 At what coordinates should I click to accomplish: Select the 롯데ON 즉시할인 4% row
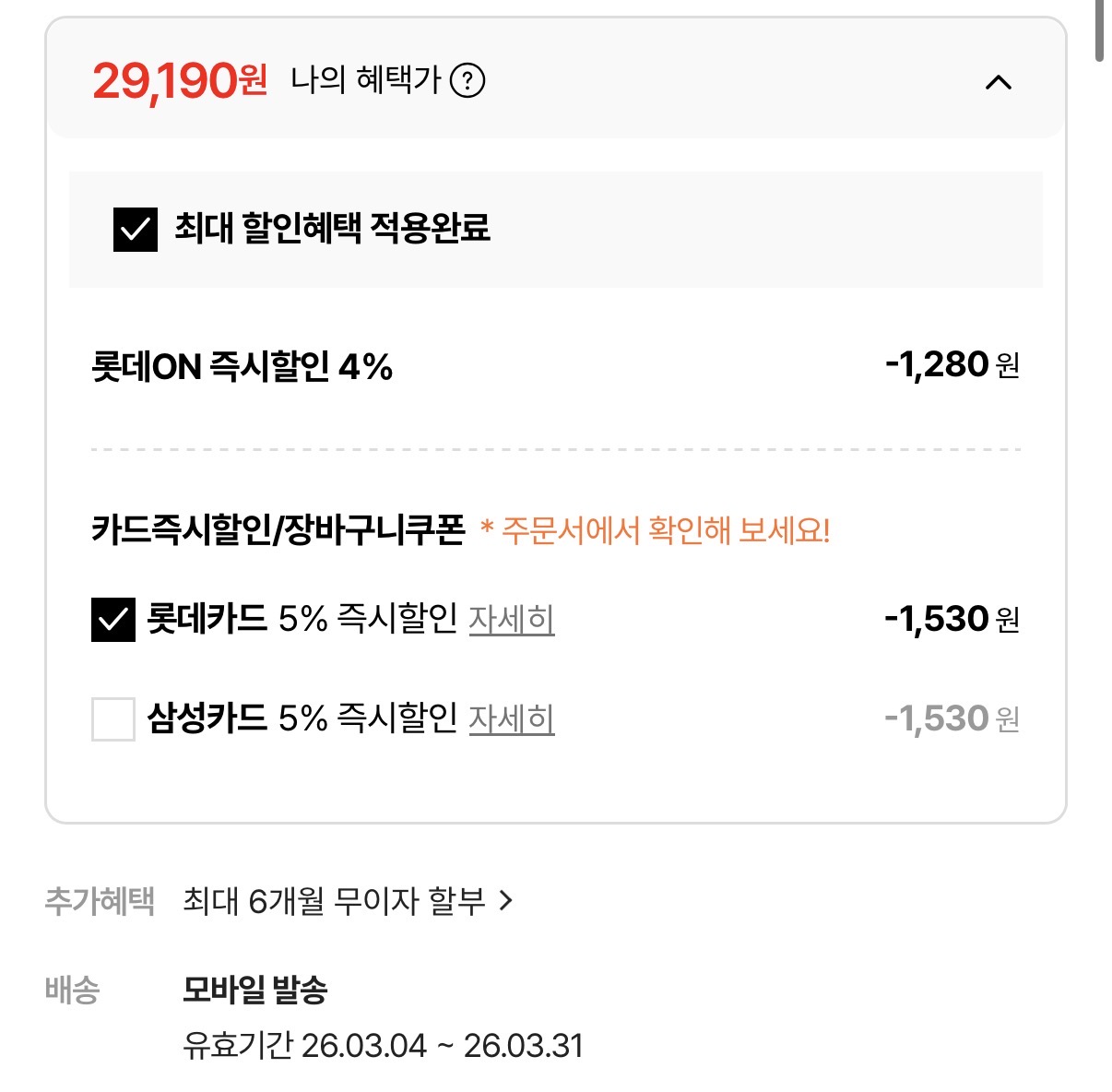pyautogui.click(x=243, y=367)
